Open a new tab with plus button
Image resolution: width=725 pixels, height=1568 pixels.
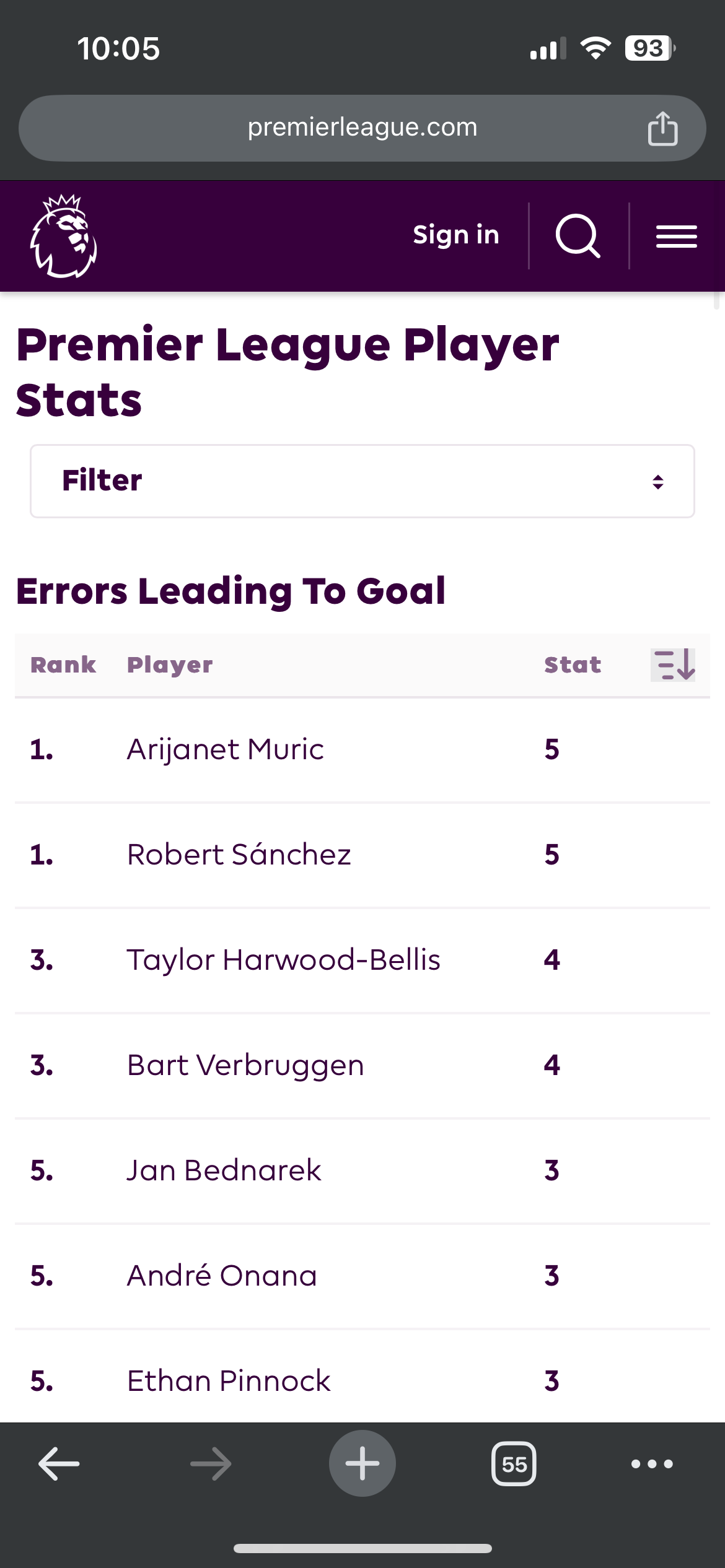[362, 1463]
